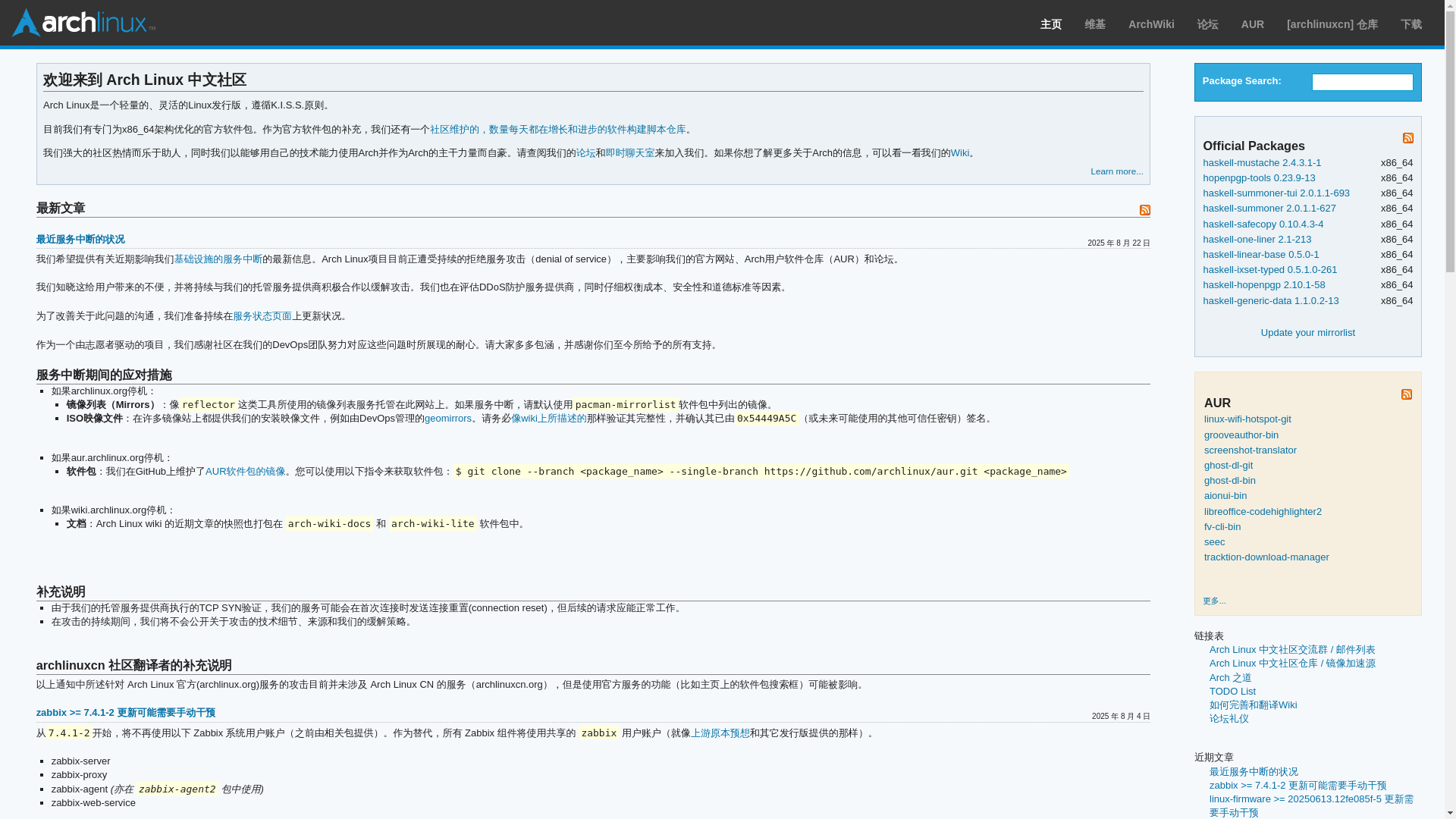Focus the Package Search input field
The width and height of the screenshot is (1456, 819).
pyautogui.click(x=1362, y=82)
